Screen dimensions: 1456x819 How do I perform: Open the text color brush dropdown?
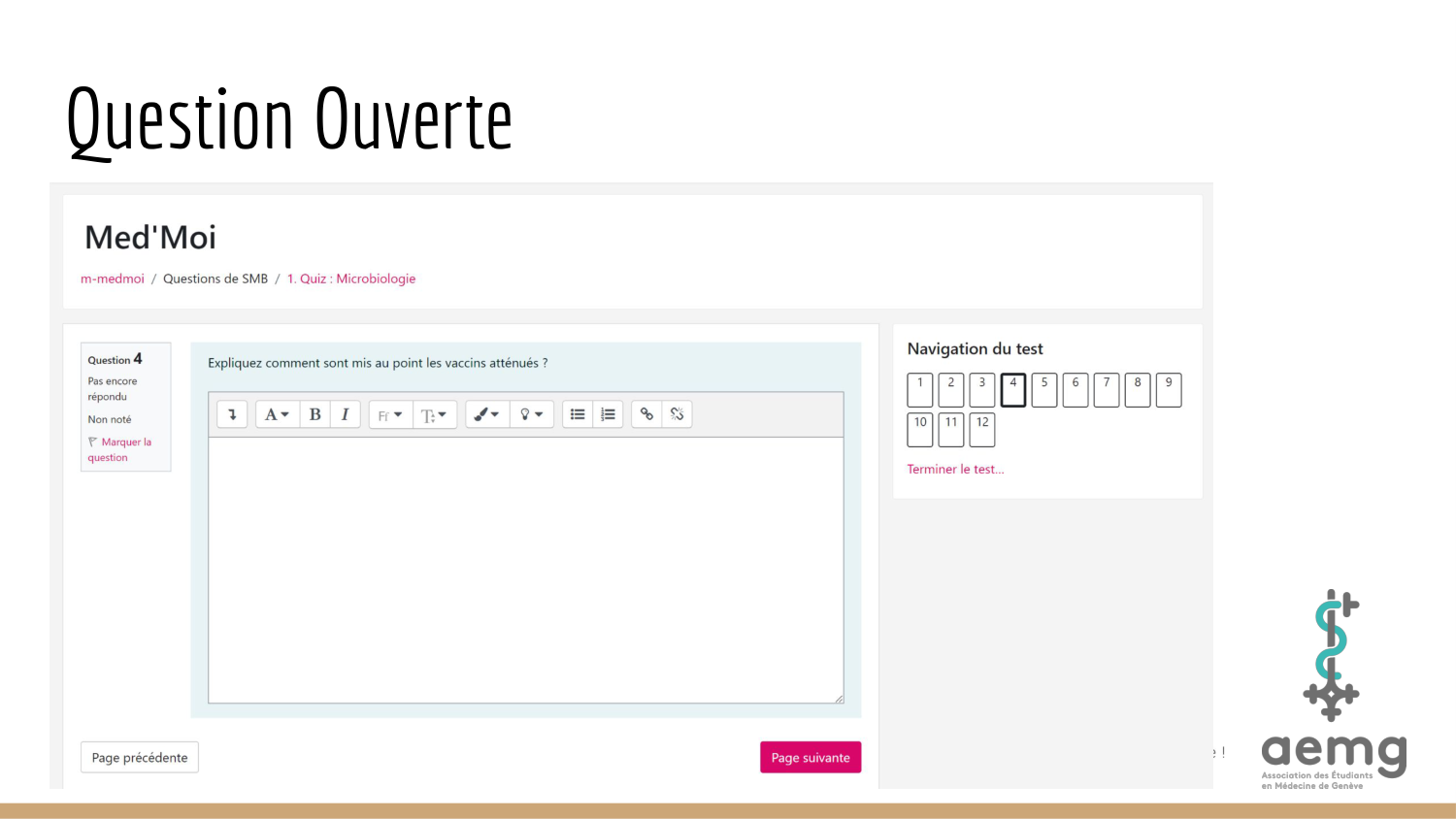pos(486,413)
